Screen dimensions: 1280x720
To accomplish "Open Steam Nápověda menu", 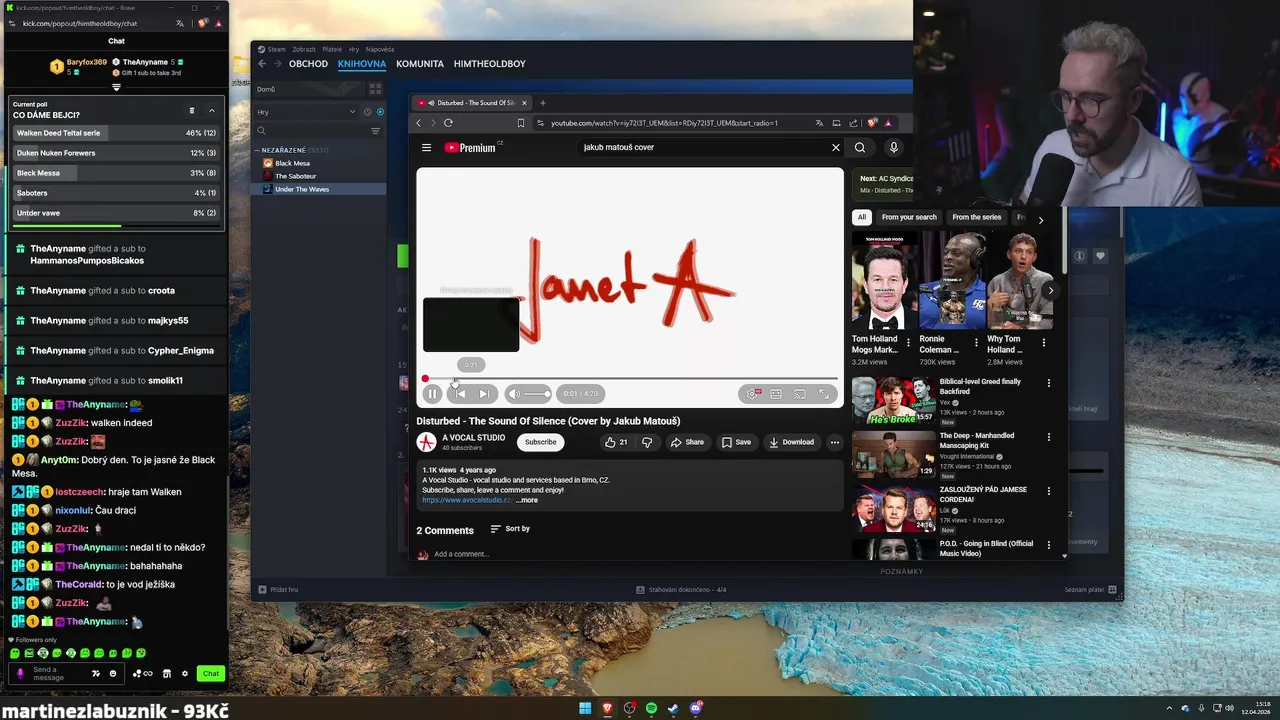I will (x=380, y=49).
